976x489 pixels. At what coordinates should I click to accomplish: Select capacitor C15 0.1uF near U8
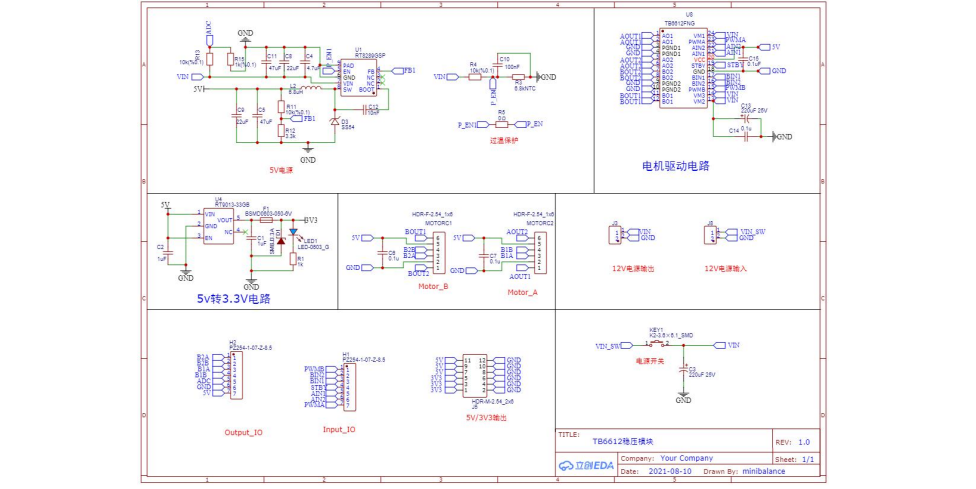(744, 58)
